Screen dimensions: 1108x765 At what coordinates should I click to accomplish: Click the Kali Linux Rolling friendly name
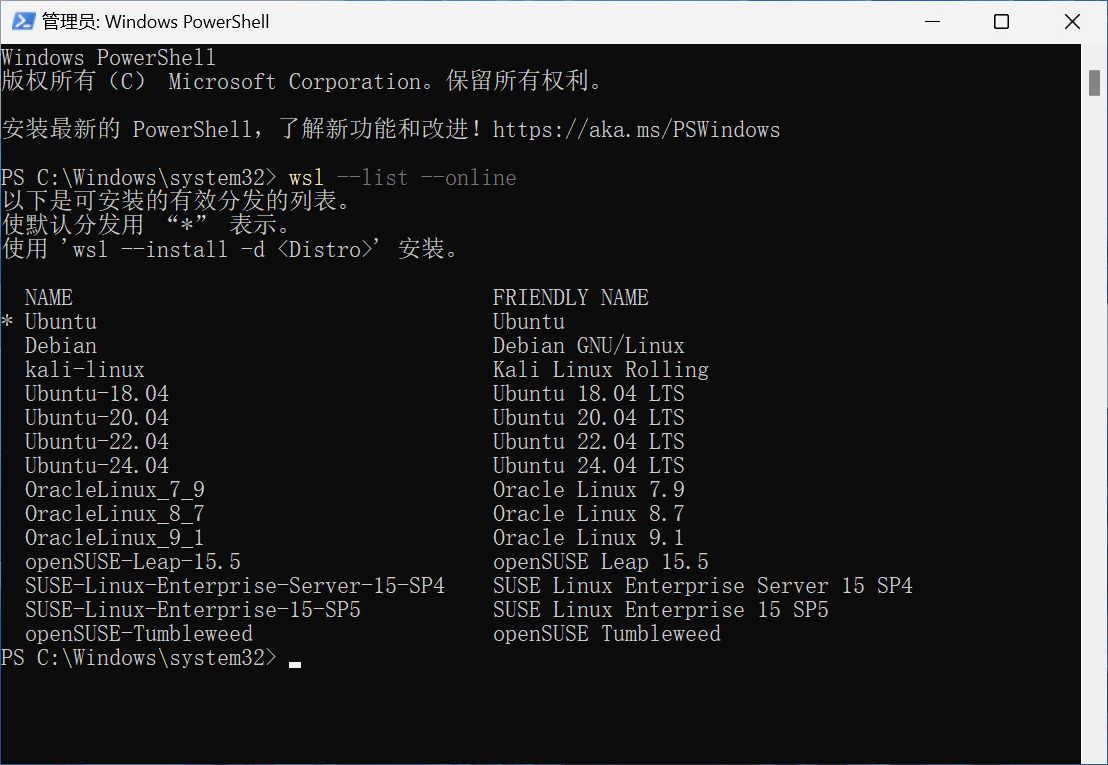[600, 370]
